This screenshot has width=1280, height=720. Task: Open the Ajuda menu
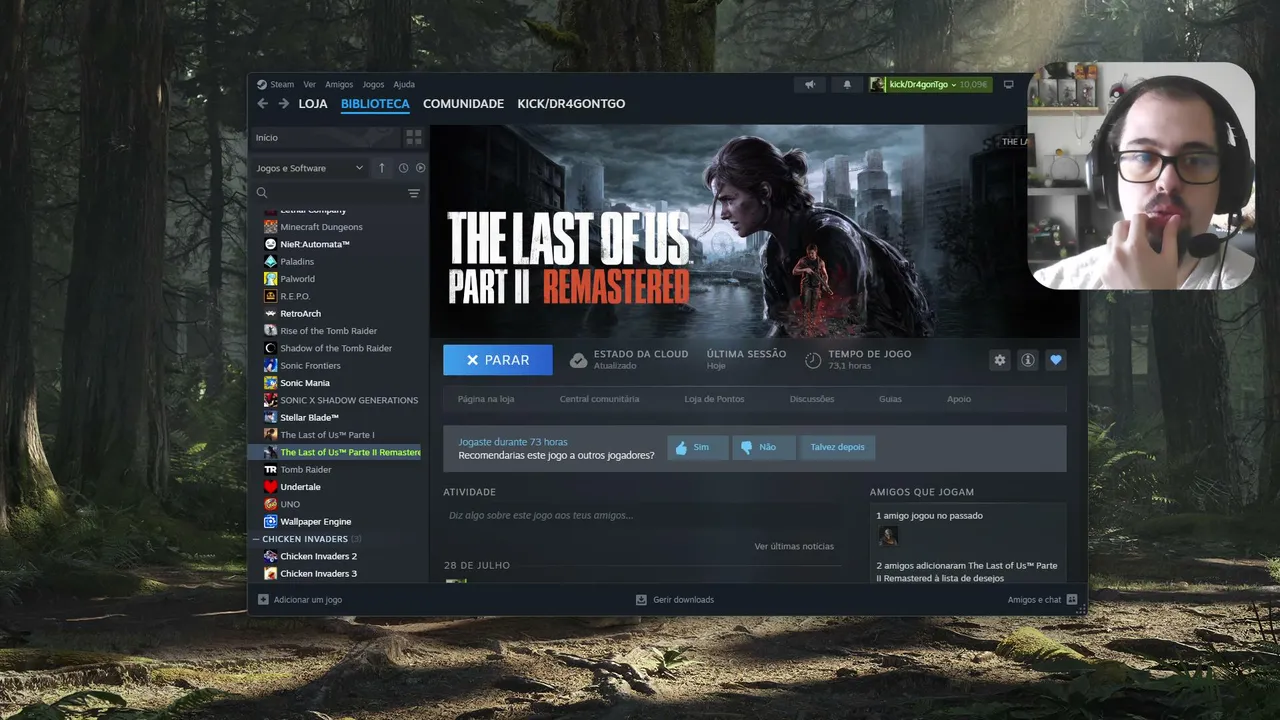pyautogui.click(x=404, y=85)
